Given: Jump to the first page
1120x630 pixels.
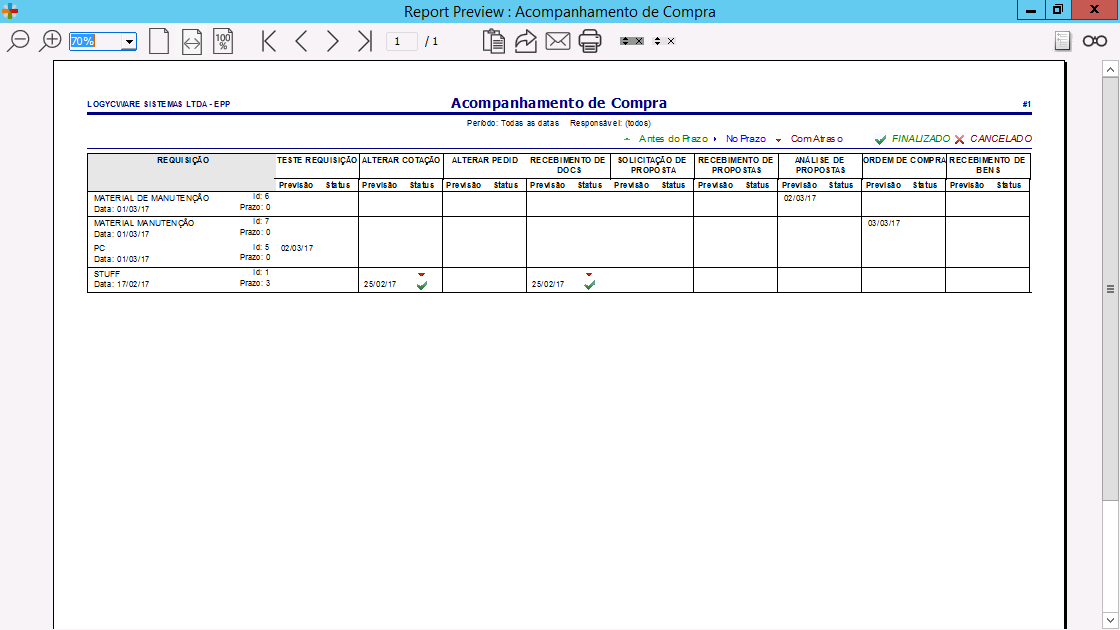Looking at the screenshot, I should [x=268, y=41].
